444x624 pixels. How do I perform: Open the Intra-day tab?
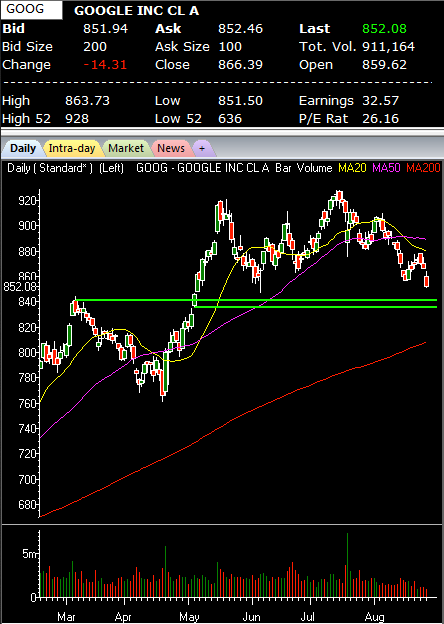point(72,148)
